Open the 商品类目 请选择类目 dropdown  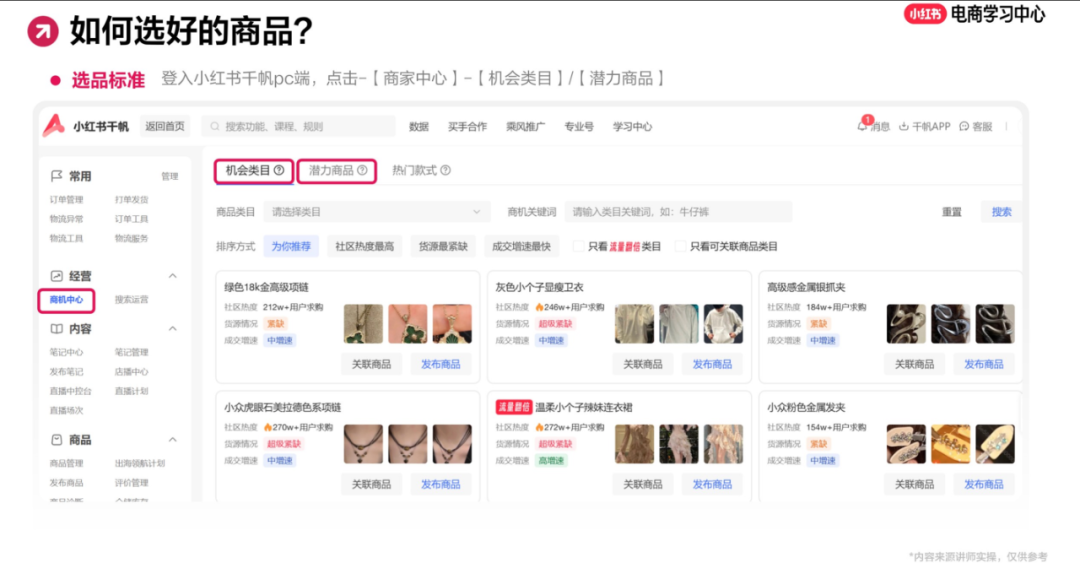tap(376, 212)
